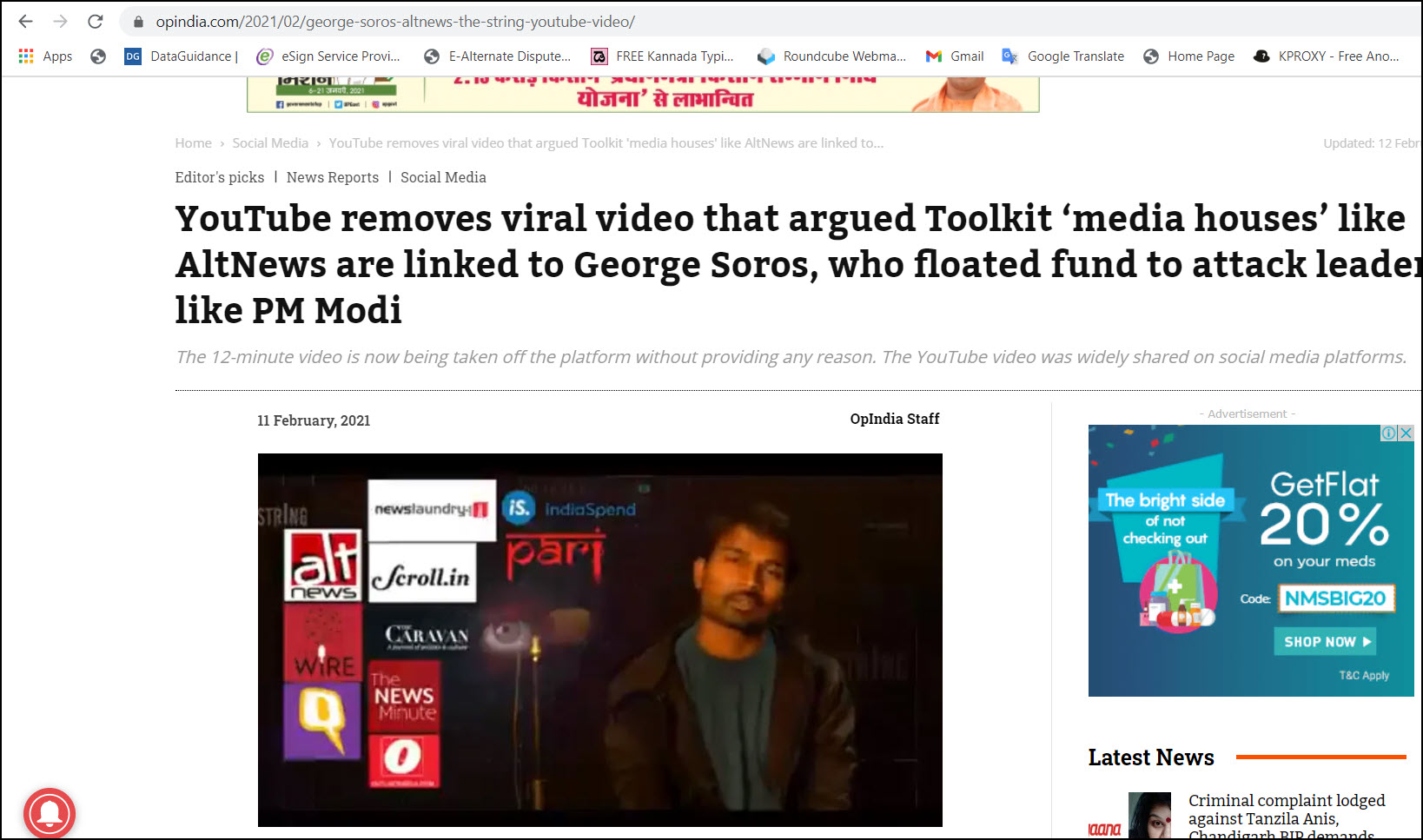Open the KPROXY Free Anonymous bookmark

pos(1327,56)
